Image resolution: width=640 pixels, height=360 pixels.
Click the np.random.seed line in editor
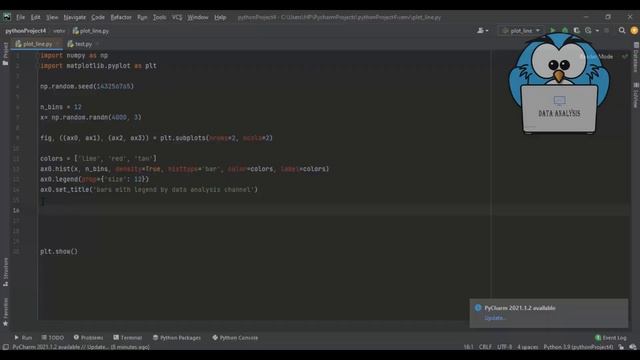87,86
